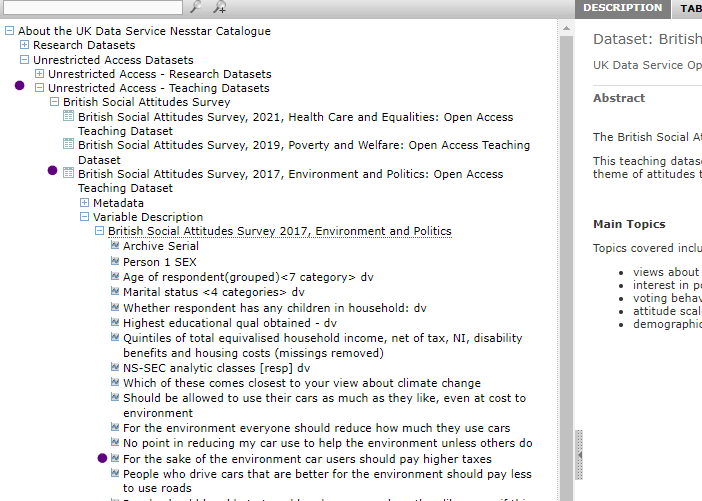
Task: Click dataset icon for 2017 Environment and Politics
Action: pyautogui.click(x=68, y=173)
